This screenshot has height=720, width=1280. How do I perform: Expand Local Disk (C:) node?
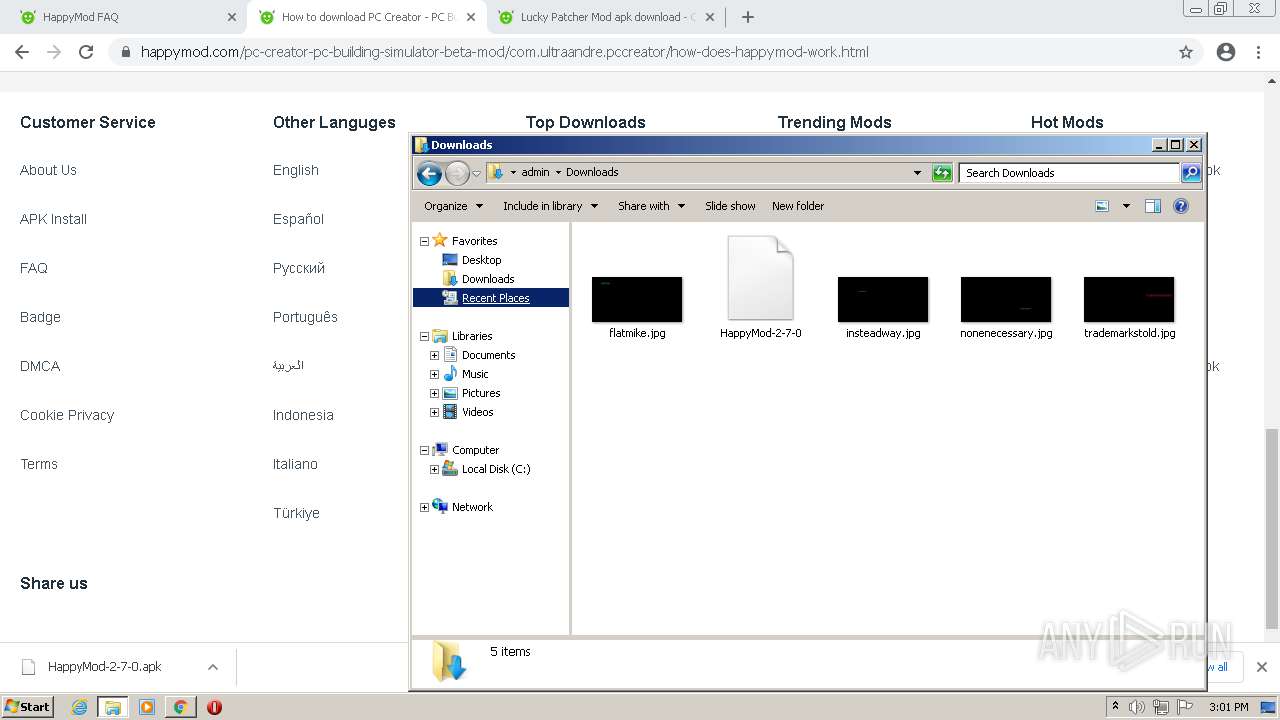(x=434, y=469)
